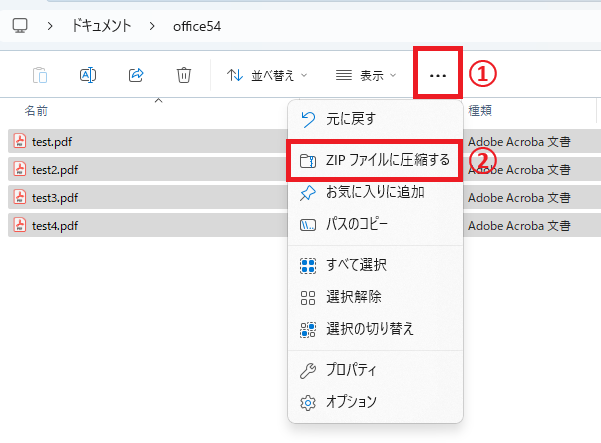The image size is (601, 443).
Task: Open プロパティ from the menu
Action: point(375,370)
